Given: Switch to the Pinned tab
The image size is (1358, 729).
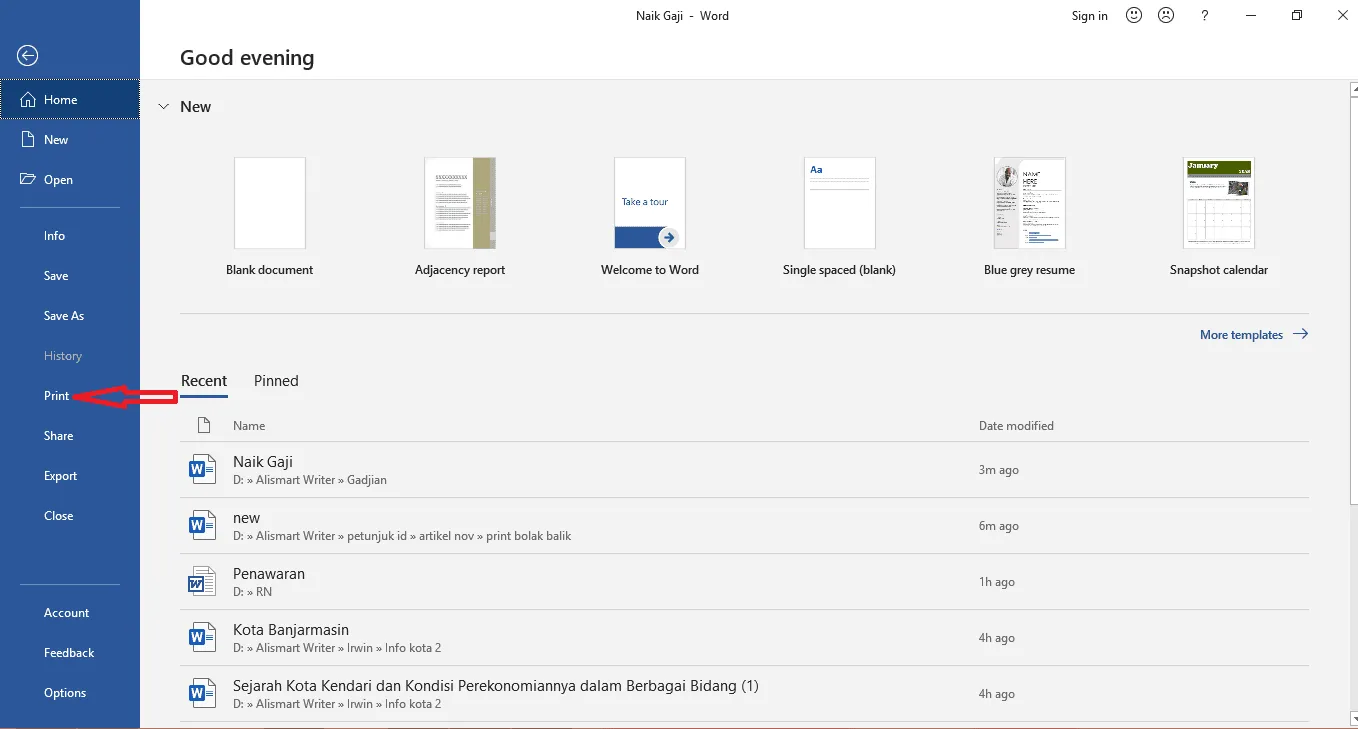Looking at the screenshot, I should 276,381.
